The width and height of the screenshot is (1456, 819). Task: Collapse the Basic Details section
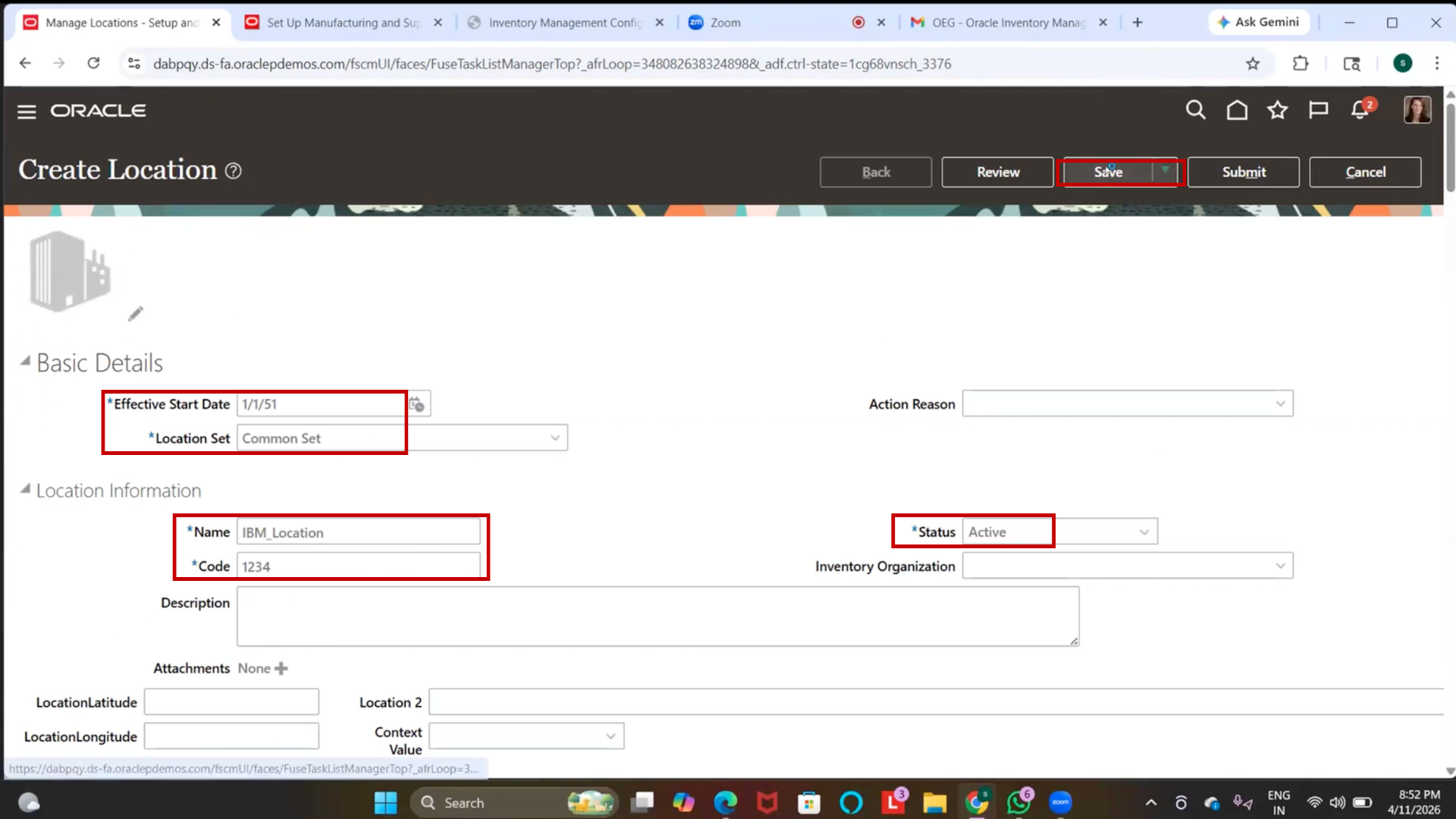tap(26, 361)
